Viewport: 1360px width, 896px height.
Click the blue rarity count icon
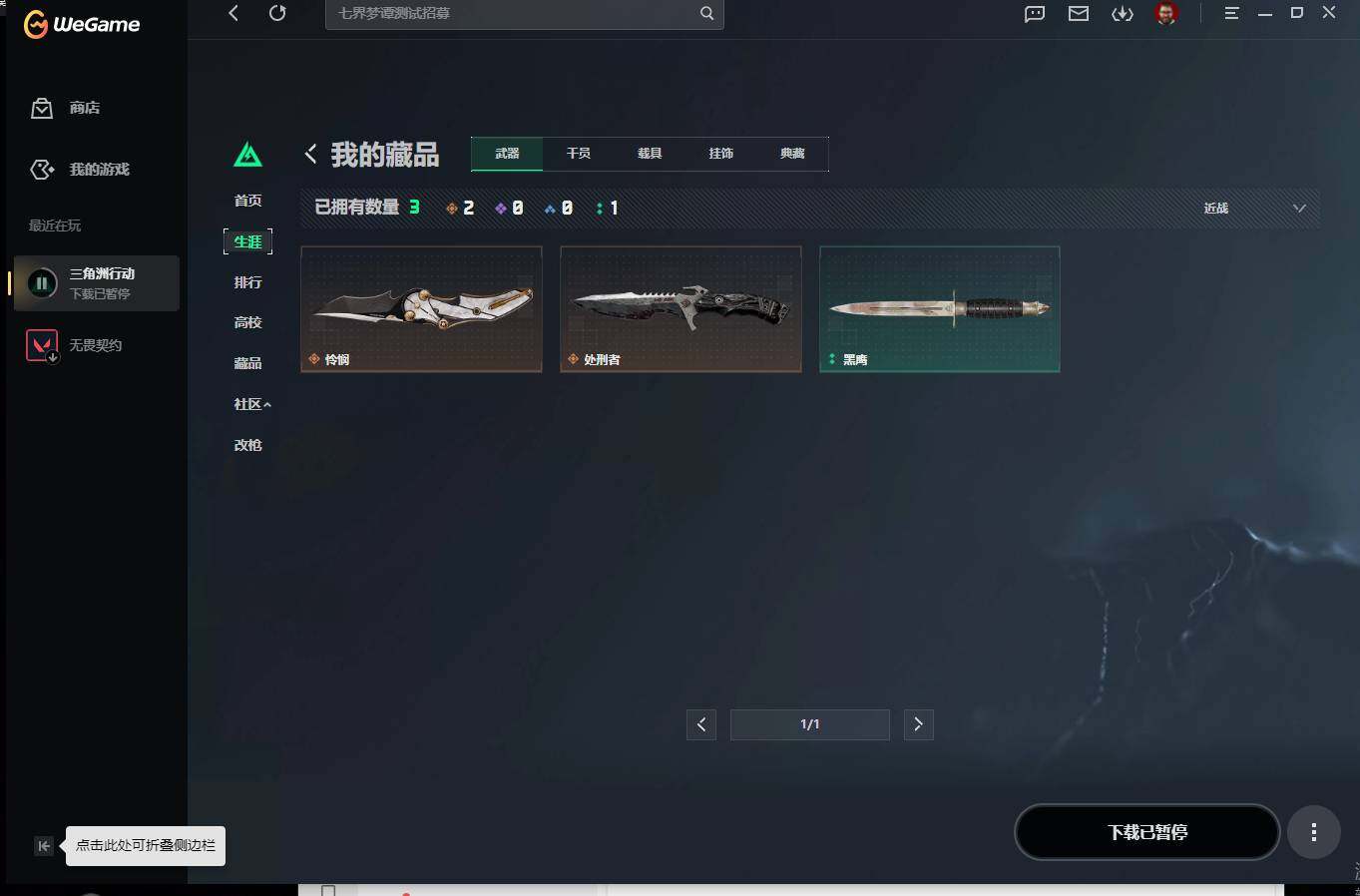point(550,208)
